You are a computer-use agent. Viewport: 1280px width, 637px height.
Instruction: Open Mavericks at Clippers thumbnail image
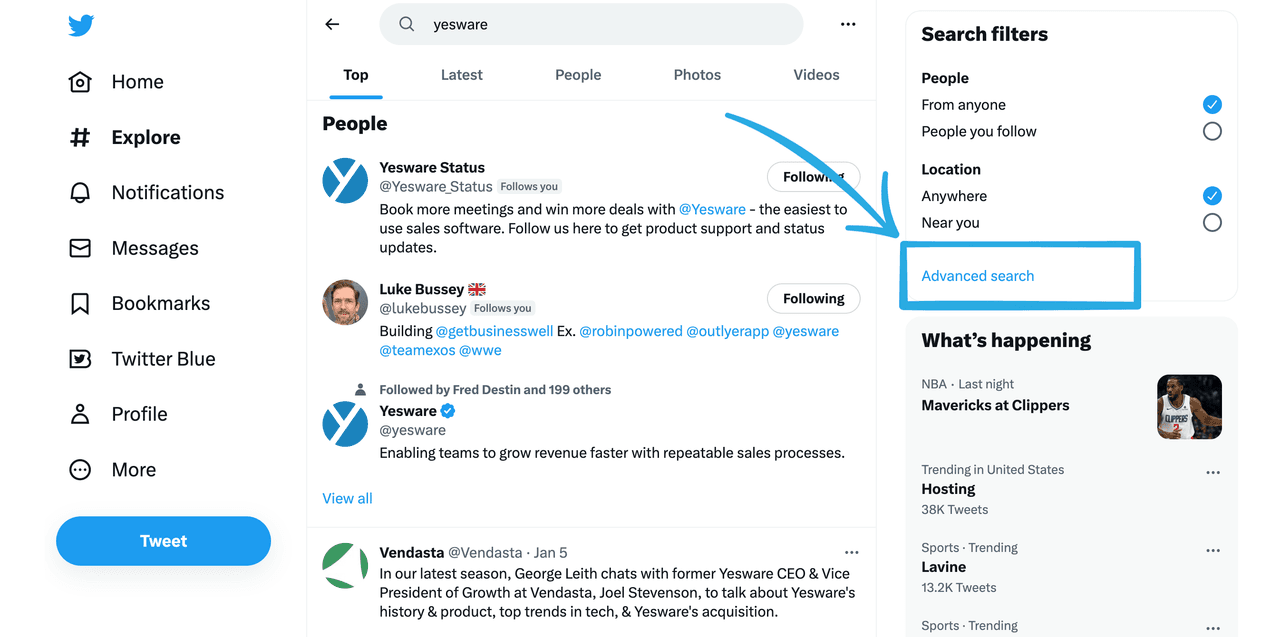(x=1189, y=407)
